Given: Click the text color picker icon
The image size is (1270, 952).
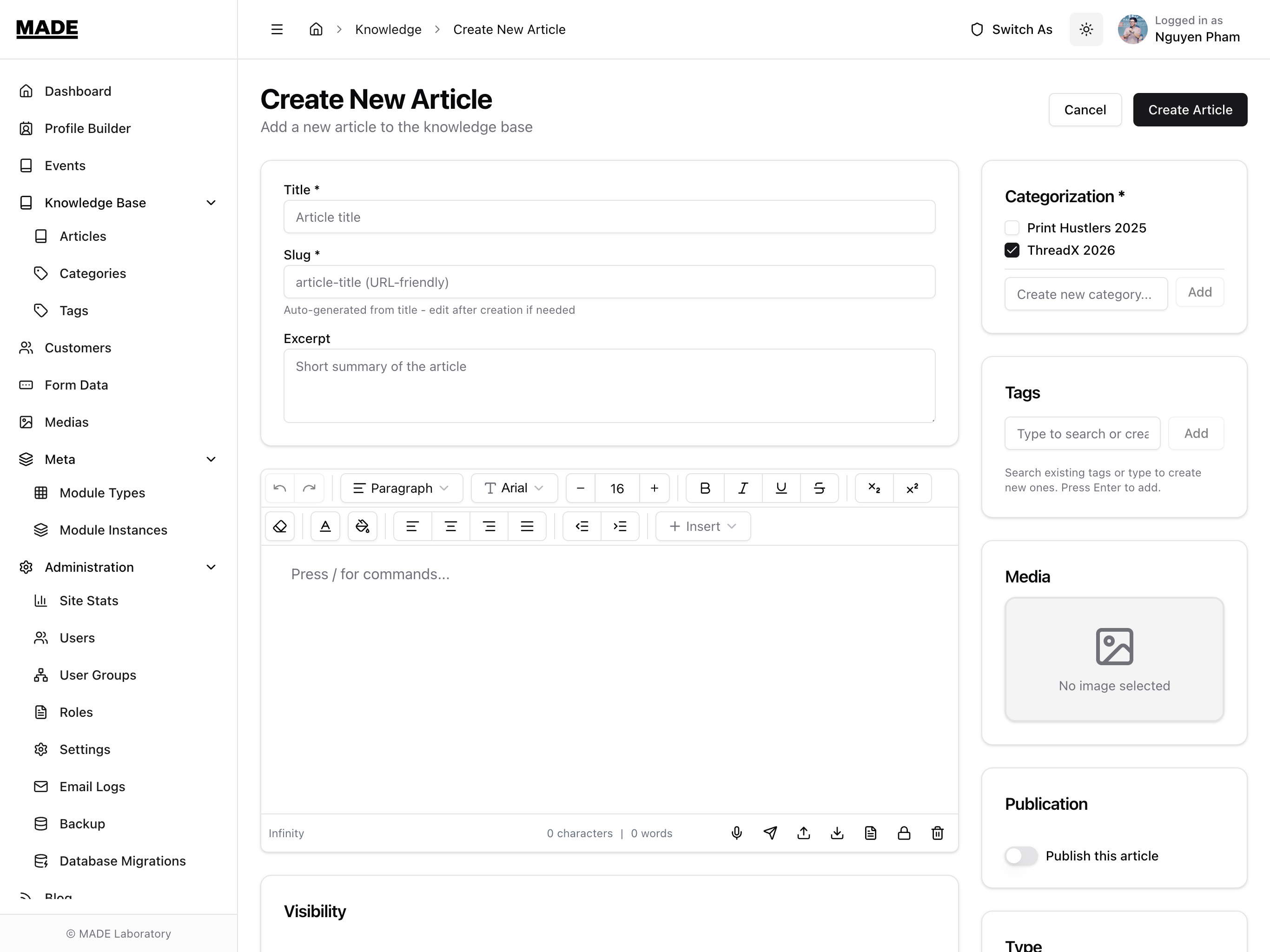Looking at the screenshot, I should pyautogui.click(x=325, y=526).
